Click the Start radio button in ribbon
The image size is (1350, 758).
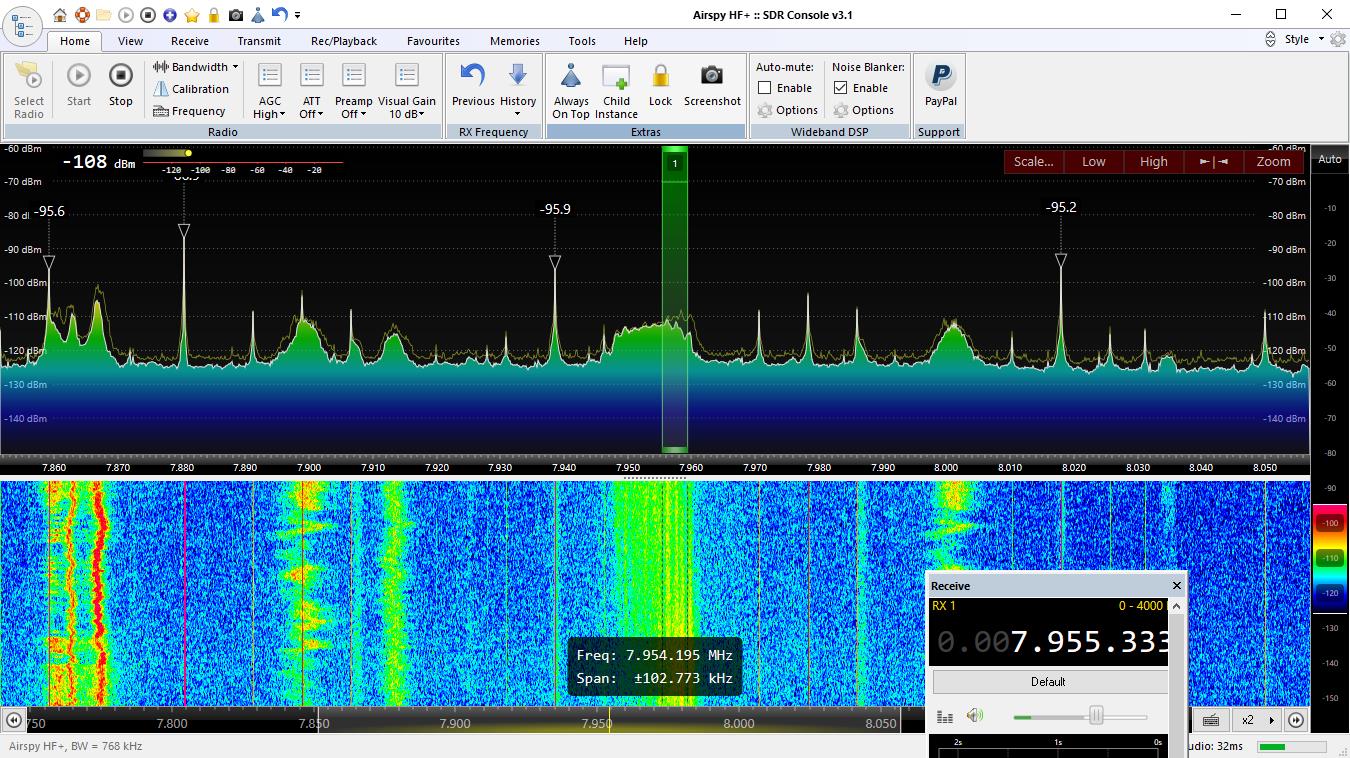[x=79, y=85]
